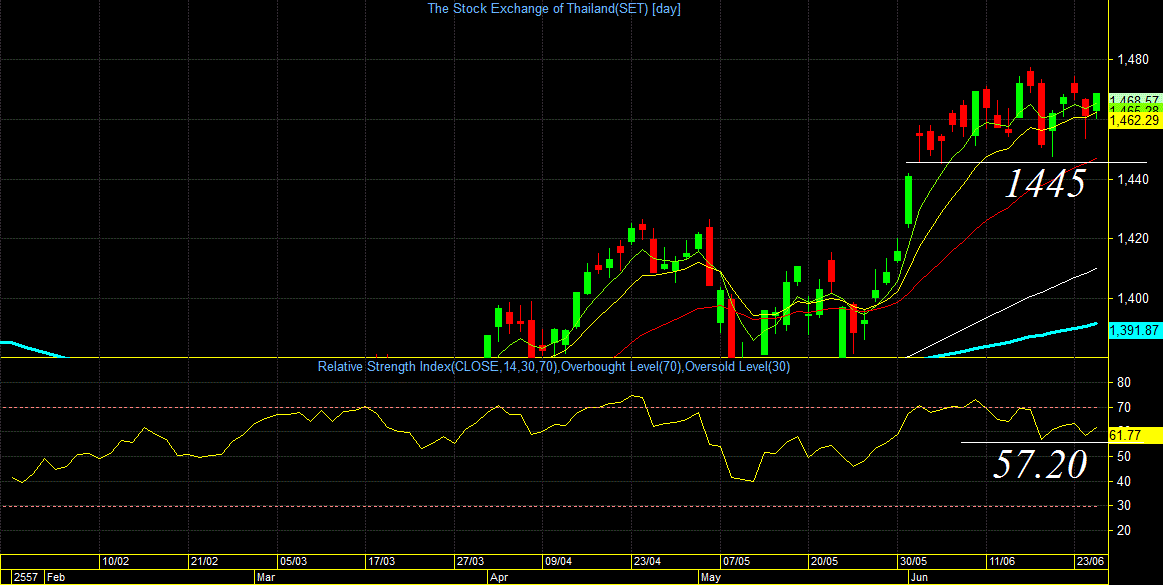Select the 10/02 date label

pyautogui.click(x=115, y=561)
